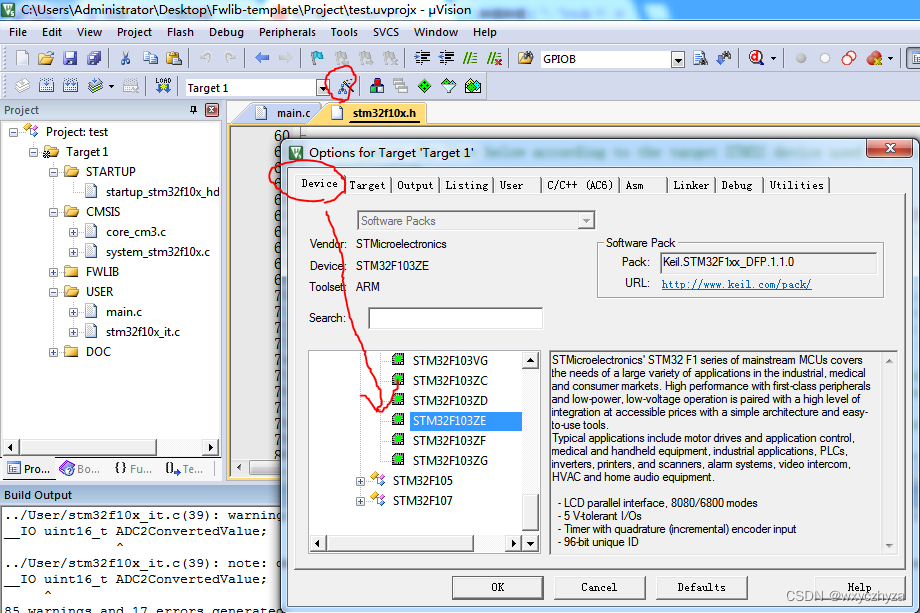The width and height of the screenshot is (920, 613).
Task: Click the Save All toolbar icon
Action: click(94, 58)
